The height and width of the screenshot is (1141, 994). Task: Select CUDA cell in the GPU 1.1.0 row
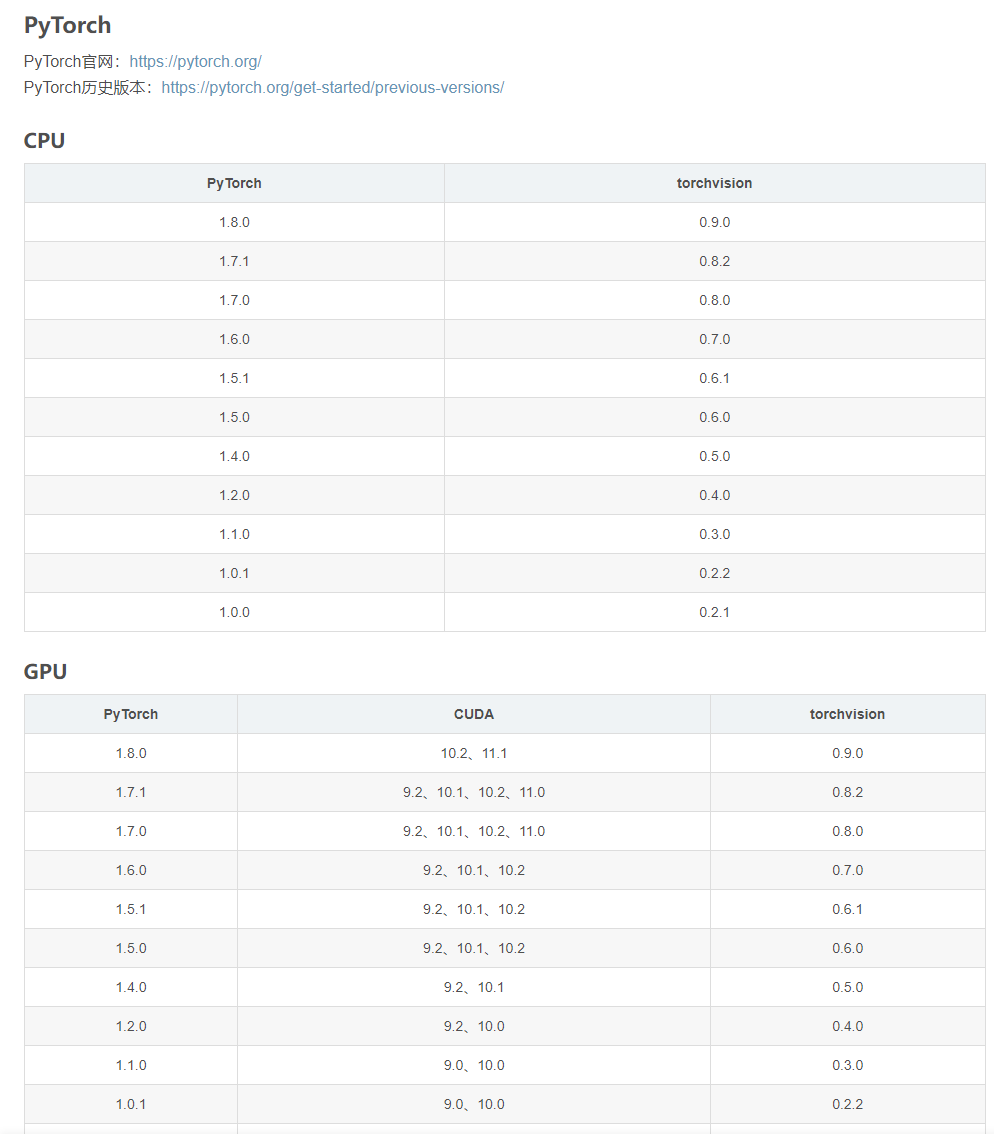coord(474,1065)
